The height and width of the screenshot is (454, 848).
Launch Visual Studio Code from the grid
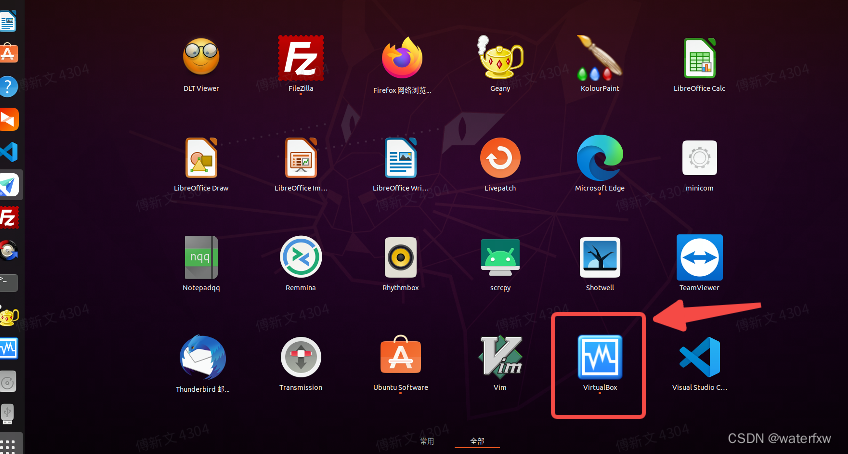699,357
